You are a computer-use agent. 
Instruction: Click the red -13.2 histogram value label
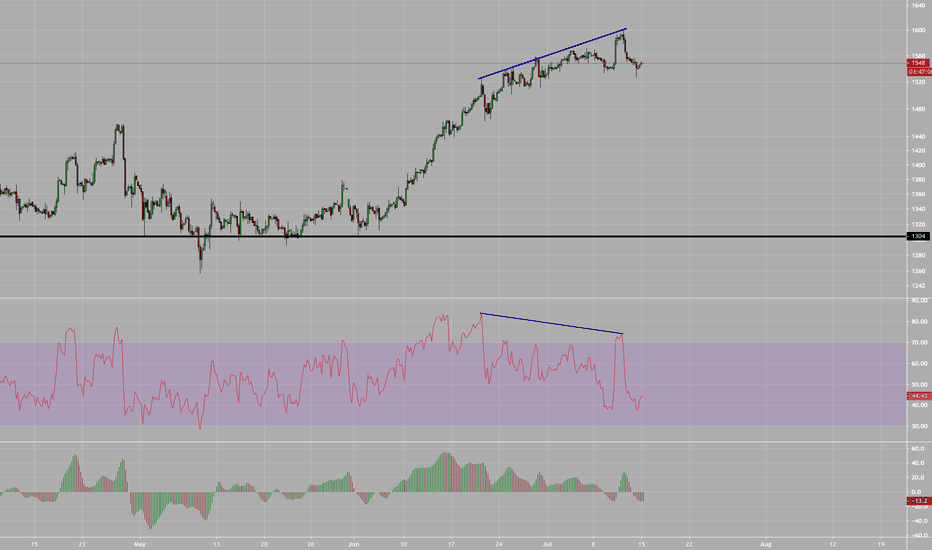tap(919, 501)
